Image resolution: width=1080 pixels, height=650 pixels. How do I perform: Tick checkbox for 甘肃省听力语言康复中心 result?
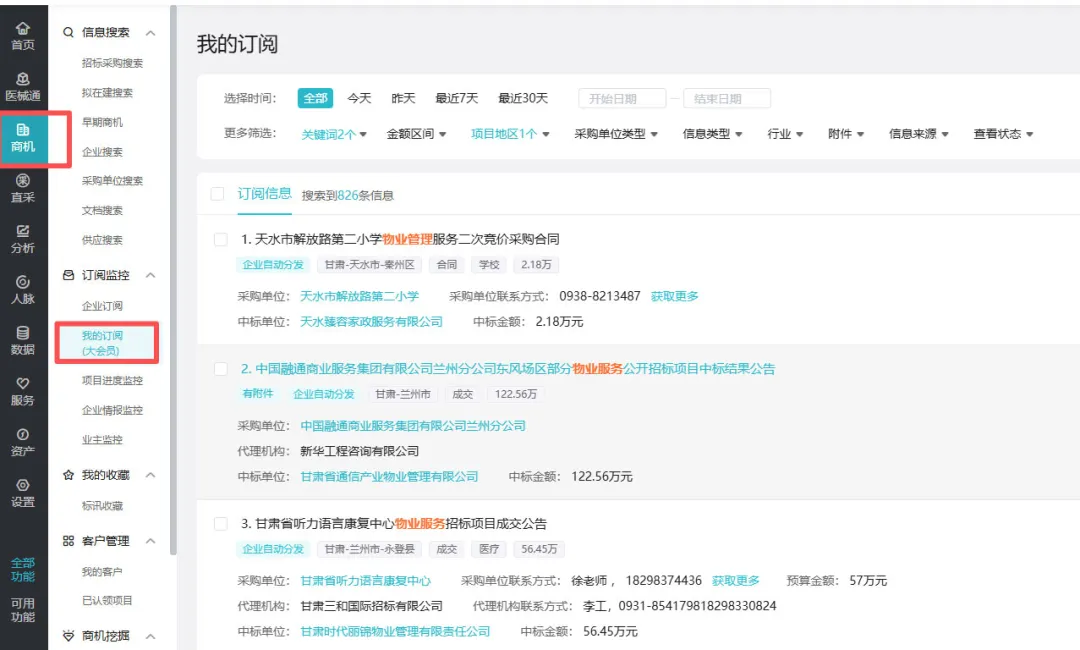click(221, 524)
